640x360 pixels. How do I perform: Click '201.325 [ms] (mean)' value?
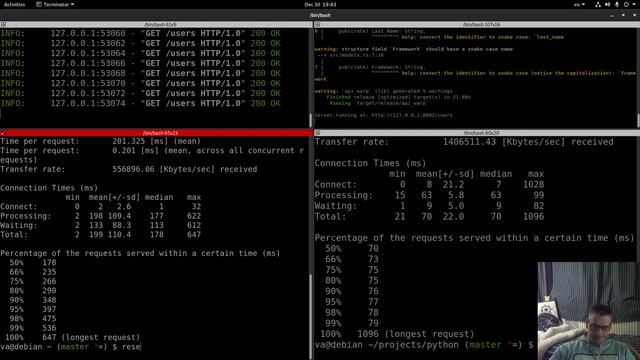[x=156, y=141]
